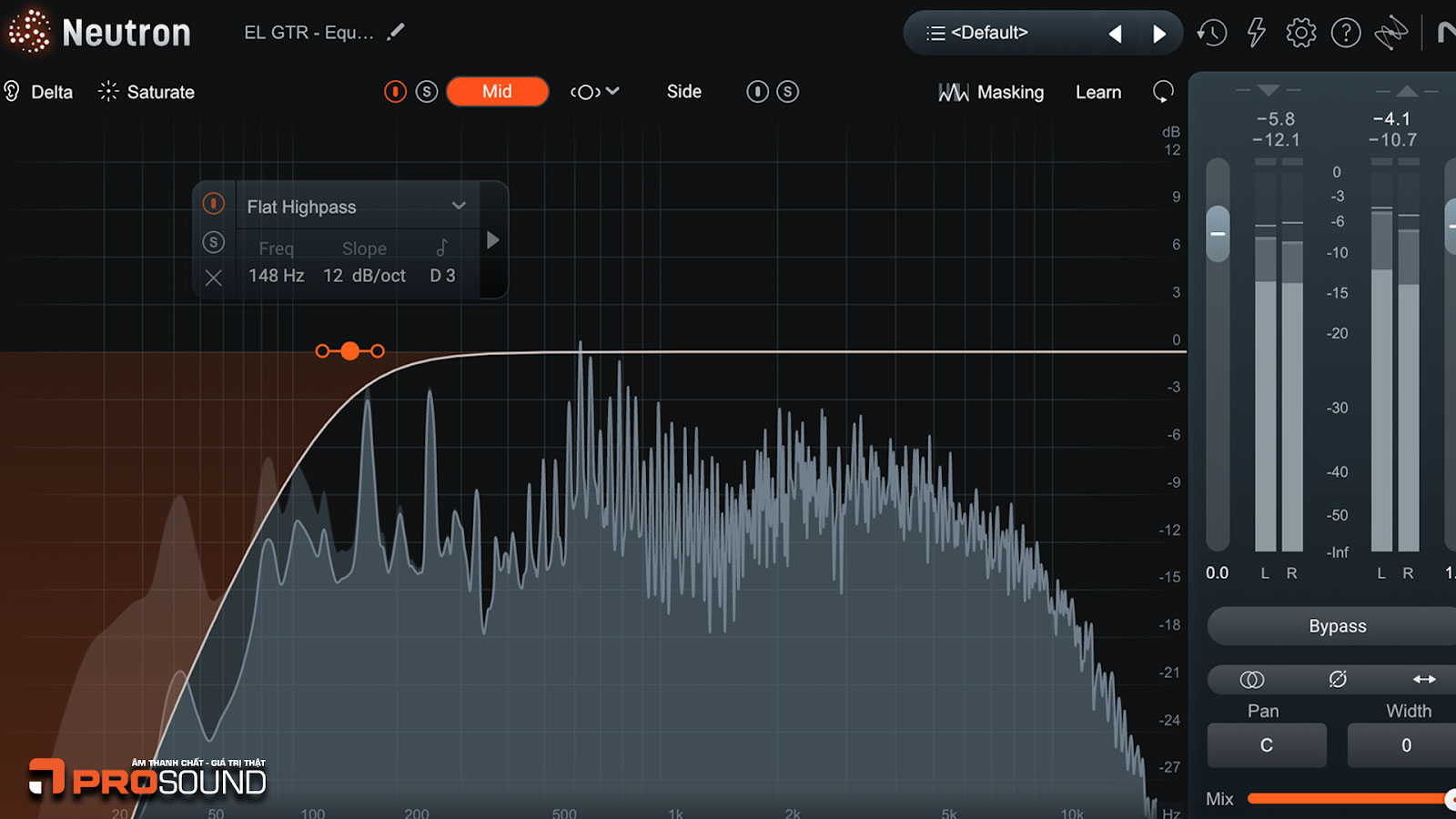Open the Flat Highpass filter type dropdown
1456x819 pixels.
pos(459,207)
